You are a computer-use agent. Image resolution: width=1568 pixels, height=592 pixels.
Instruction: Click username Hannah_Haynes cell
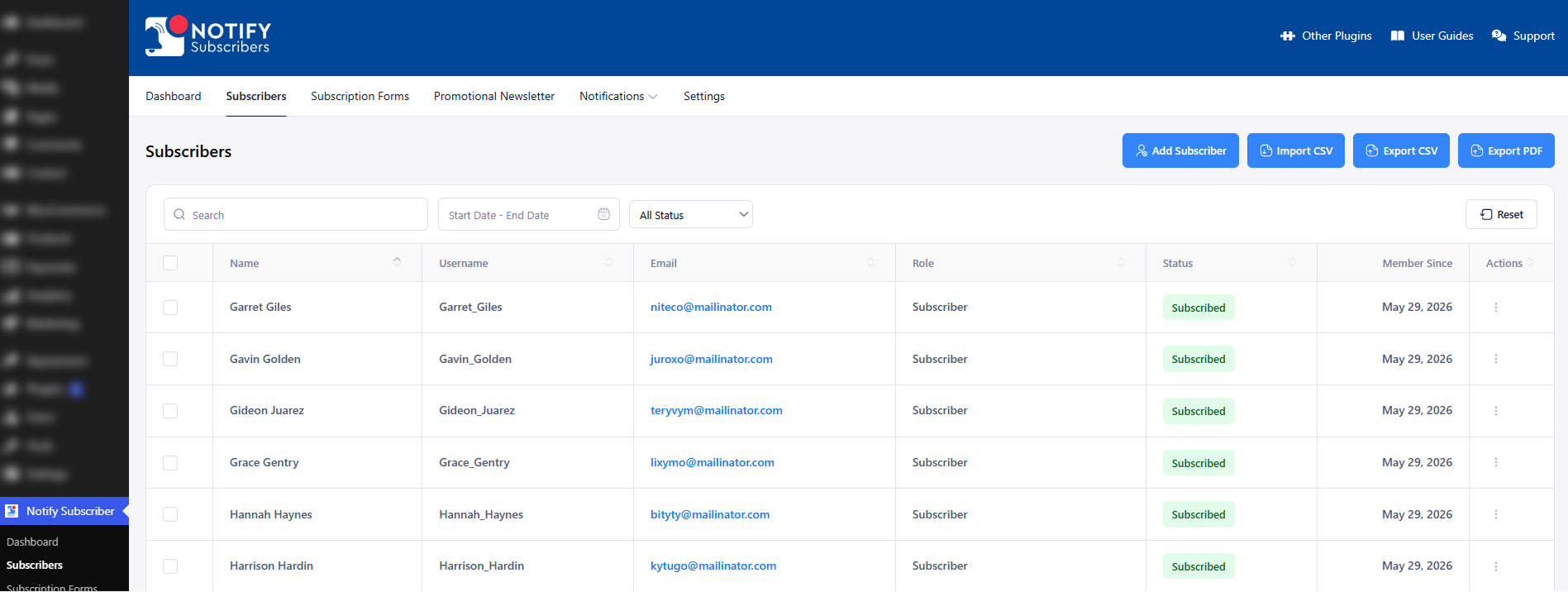(x=481, y=514)
